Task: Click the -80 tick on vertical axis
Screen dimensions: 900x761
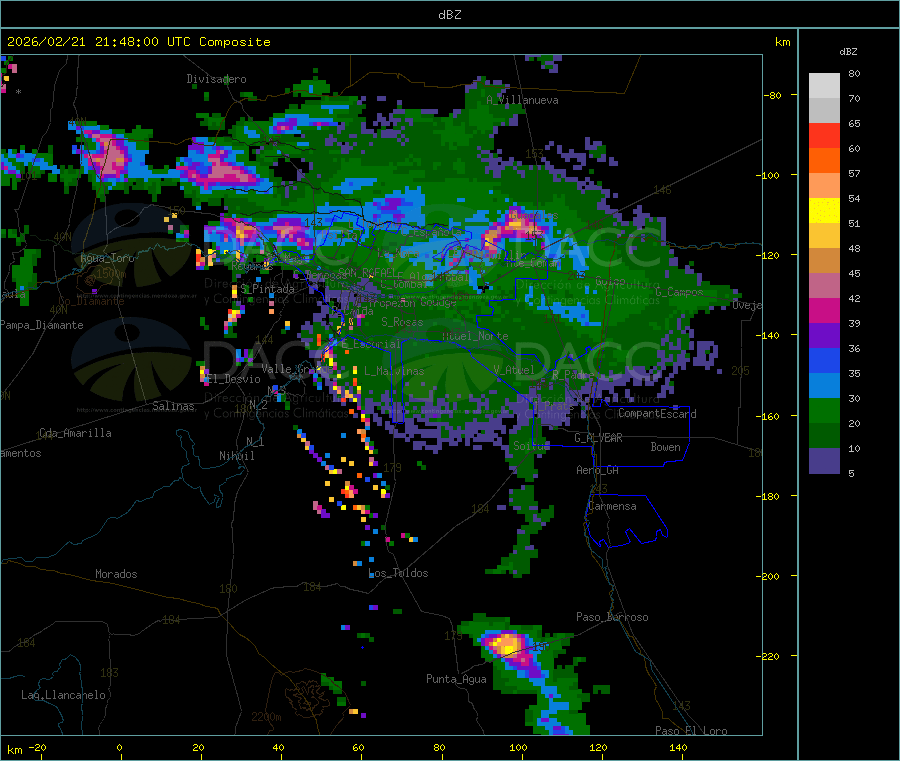Action: coord(772,95)
